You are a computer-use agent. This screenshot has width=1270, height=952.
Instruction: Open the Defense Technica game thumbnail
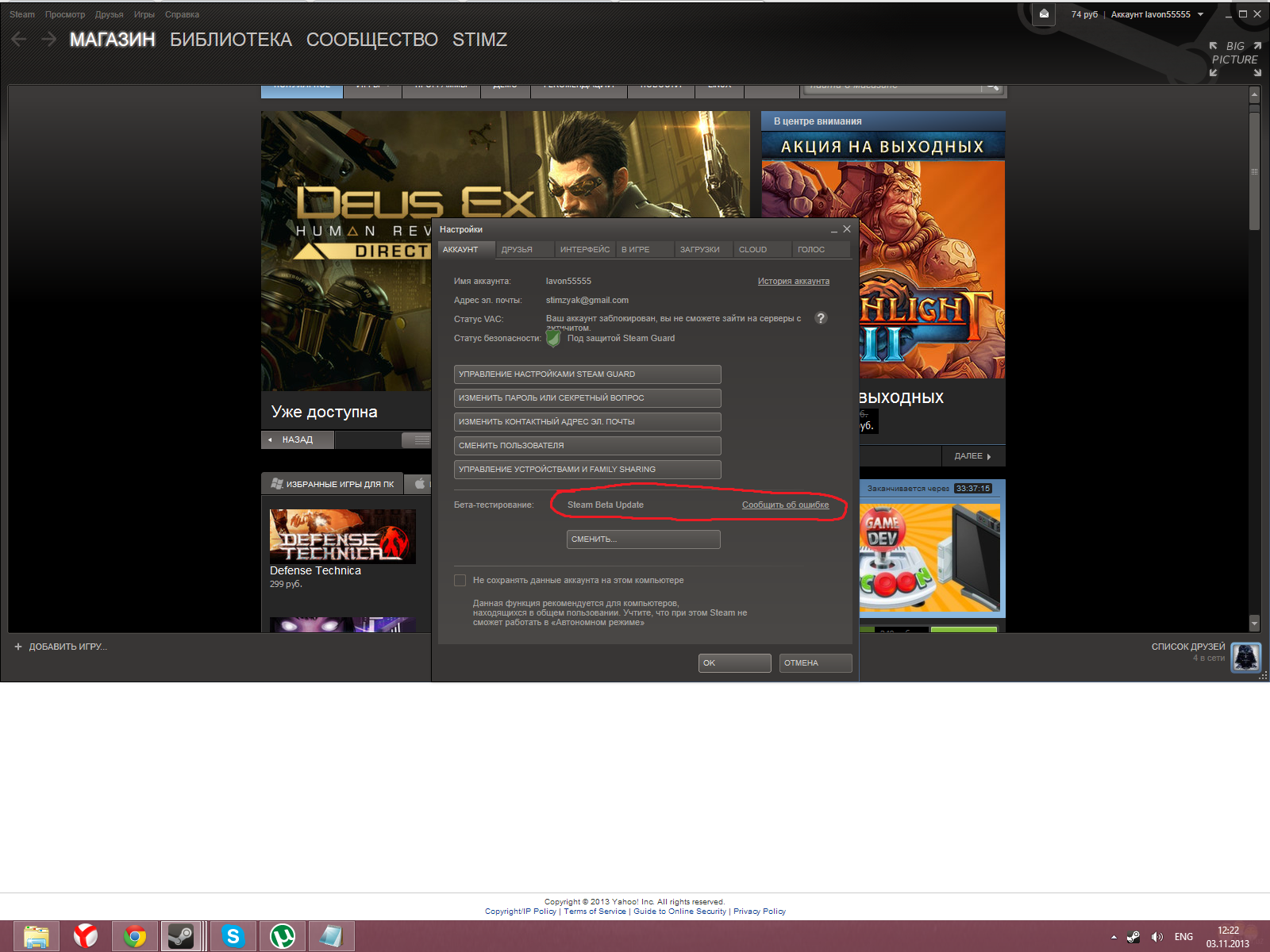click(x=343, y=536)
